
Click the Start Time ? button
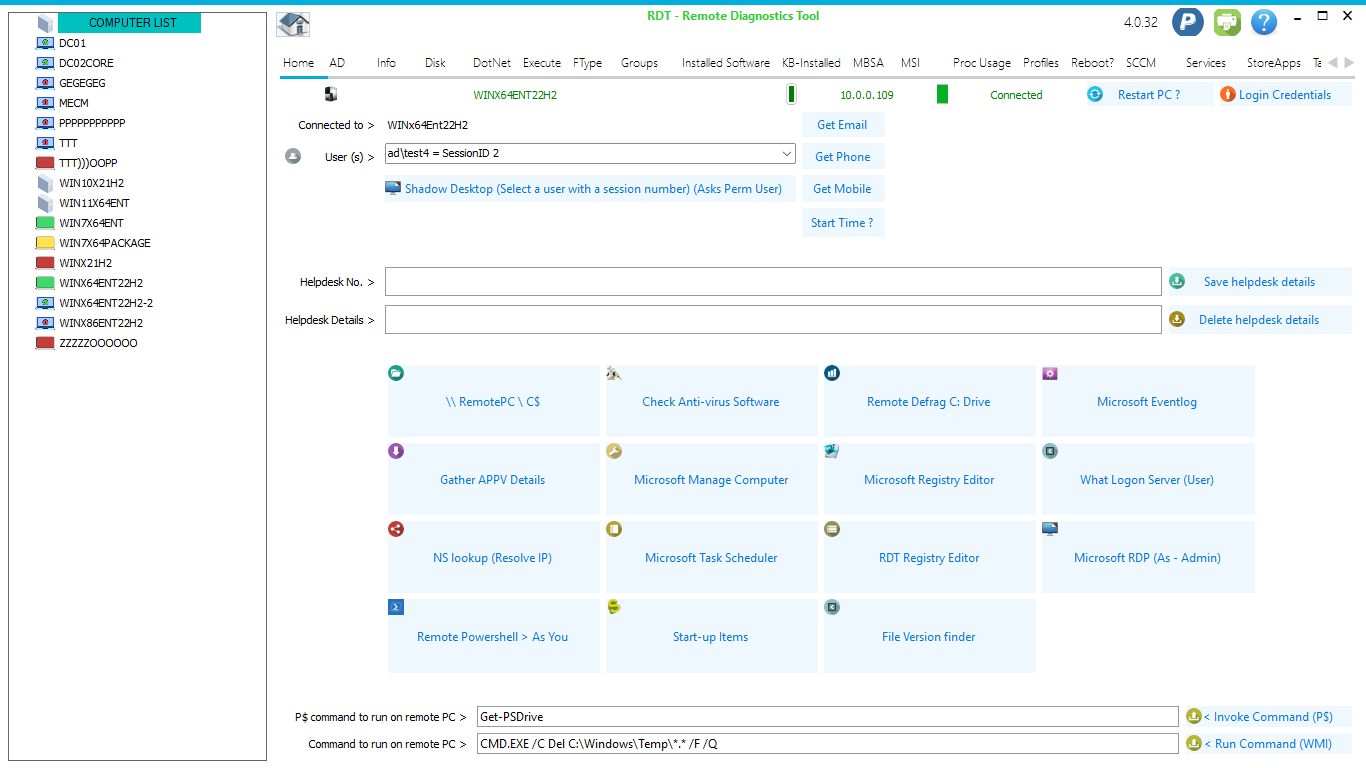(x=843, y=222)
